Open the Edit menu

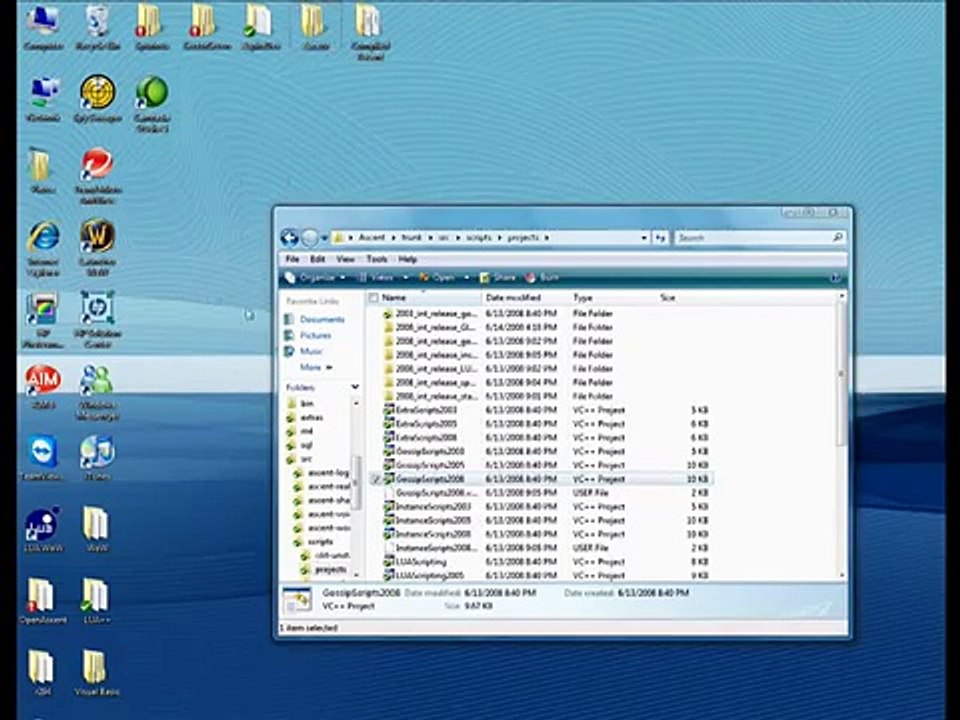point(317,259)
